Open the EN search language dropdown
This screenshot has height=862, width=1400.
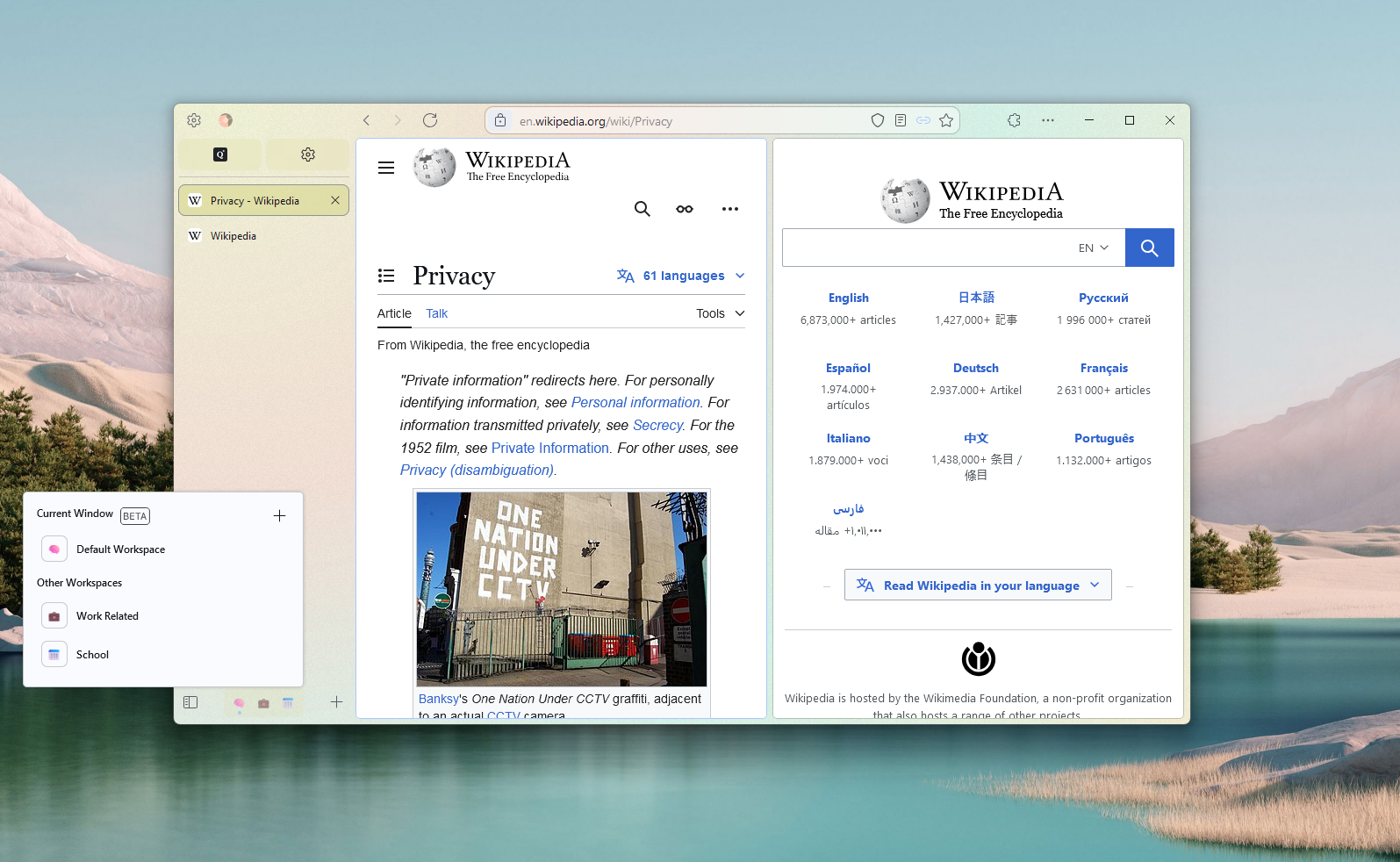pos(1094,248)
